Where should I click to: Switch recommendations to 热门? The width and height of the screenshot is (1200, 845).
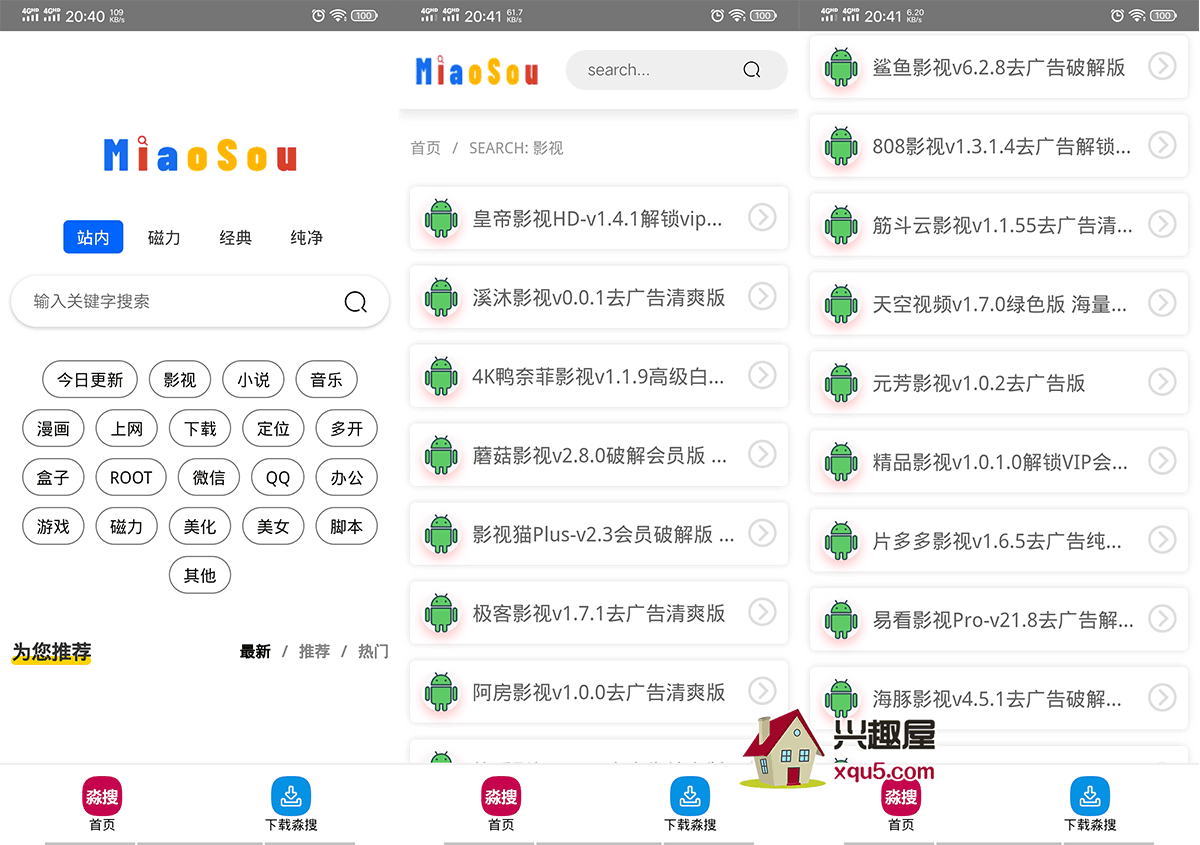coord(373,652)
